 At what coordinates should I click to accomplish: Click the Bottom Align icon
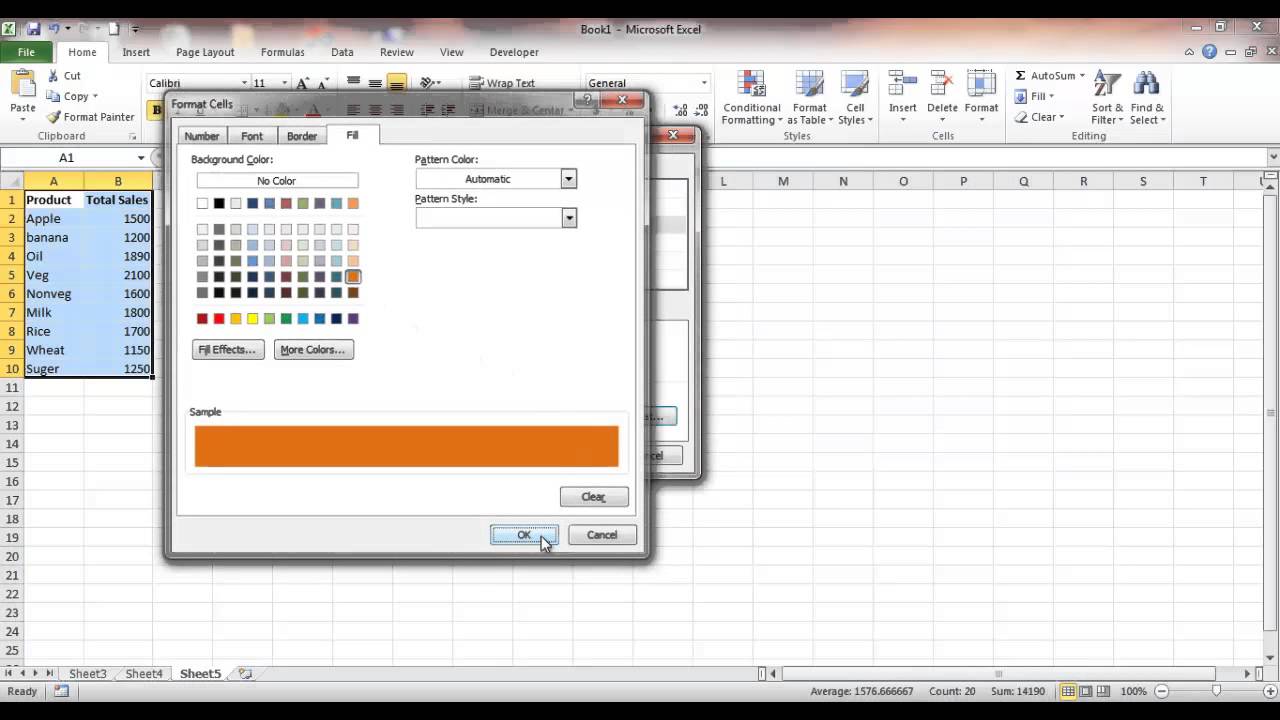coord(397,83)
